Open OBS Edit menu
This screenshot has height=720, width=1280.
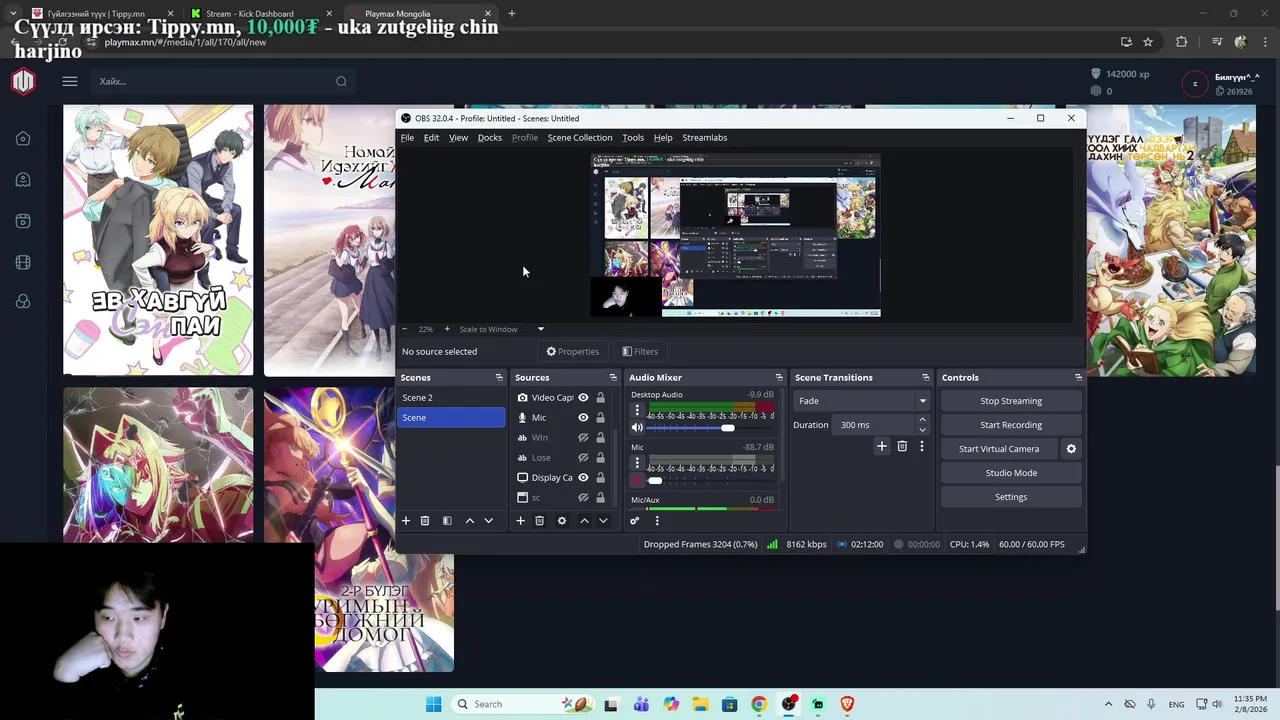point(431,138)
